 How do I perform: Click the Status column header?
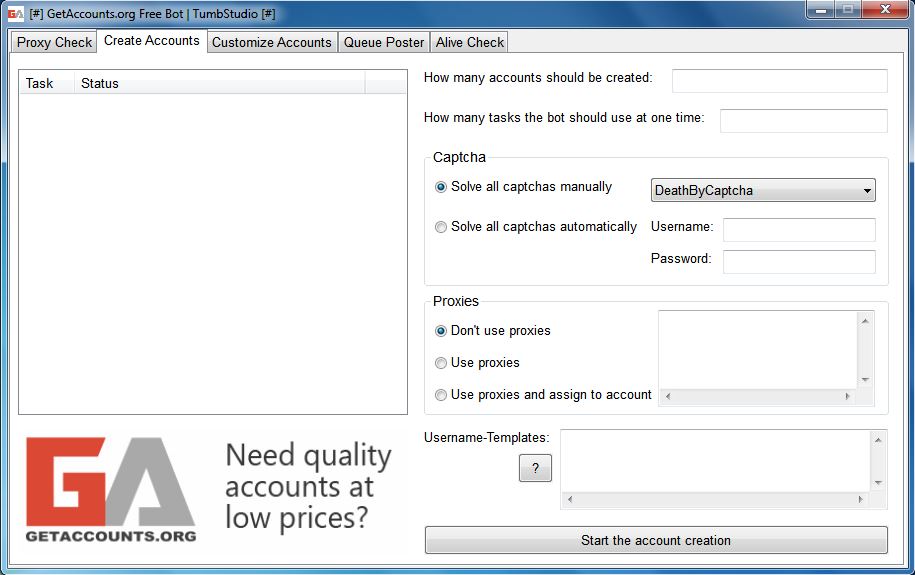[x=219, y=83]
